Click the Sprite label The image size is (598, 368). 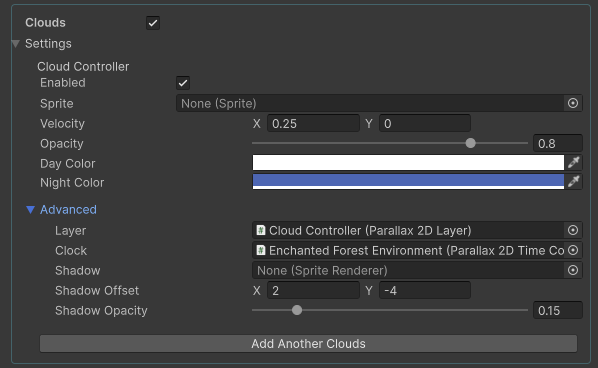click(57, 104)
